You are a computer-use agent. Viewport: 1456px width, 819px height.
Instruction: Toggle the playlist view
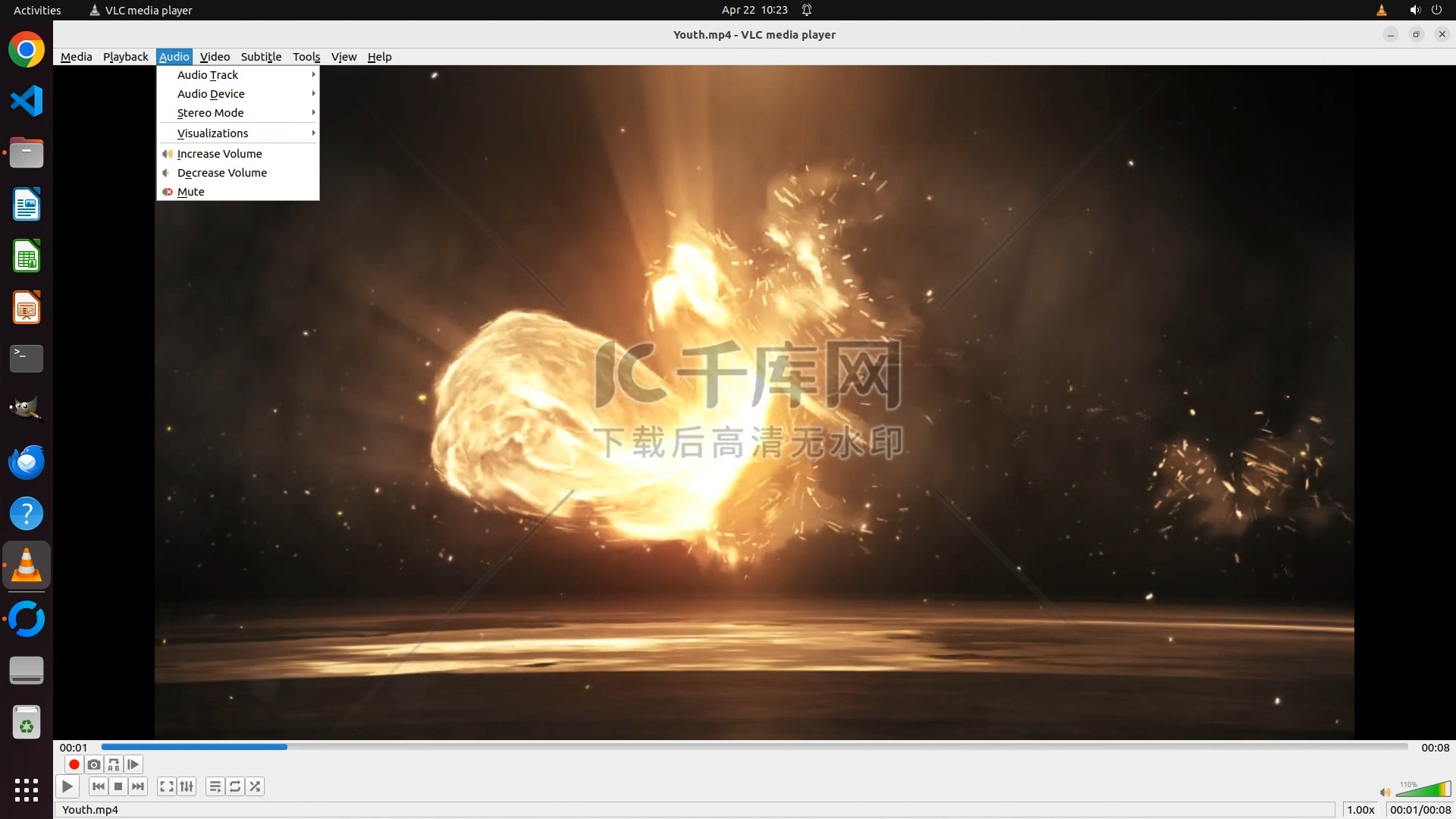click(x=215, y=786)
